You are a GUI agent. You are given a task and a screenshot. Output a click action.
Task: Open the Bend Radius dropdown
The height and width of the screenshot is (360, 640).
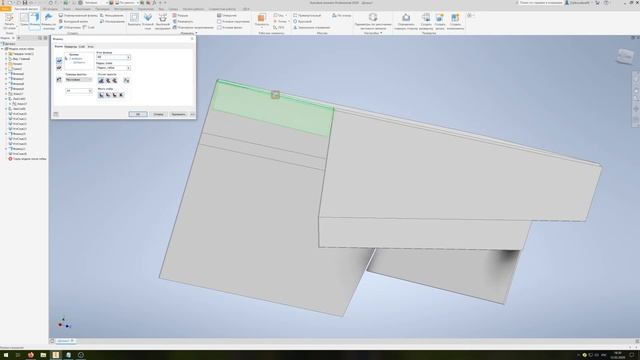point(129,68)
